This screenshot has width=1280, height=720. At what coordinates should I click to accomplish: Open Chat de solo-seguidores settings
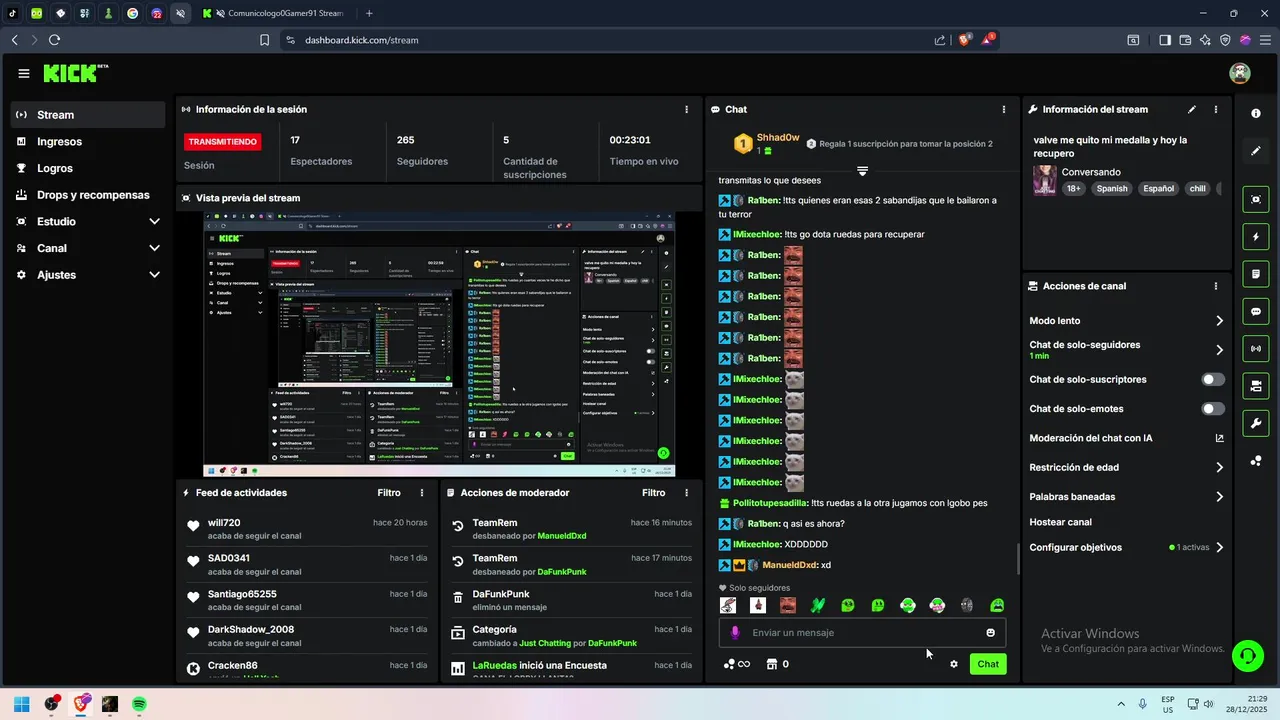pos(1126,349)
